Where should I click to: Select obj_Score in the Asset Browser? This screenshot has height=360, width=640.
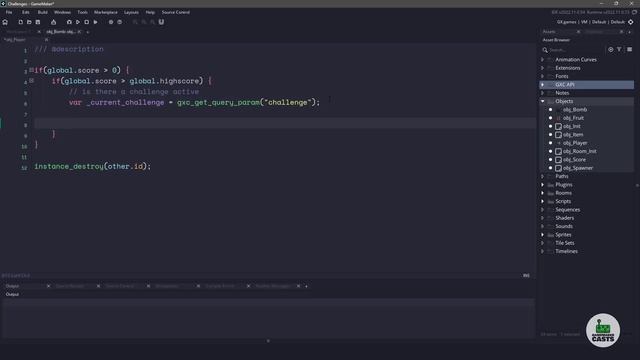tap(574, 160)
